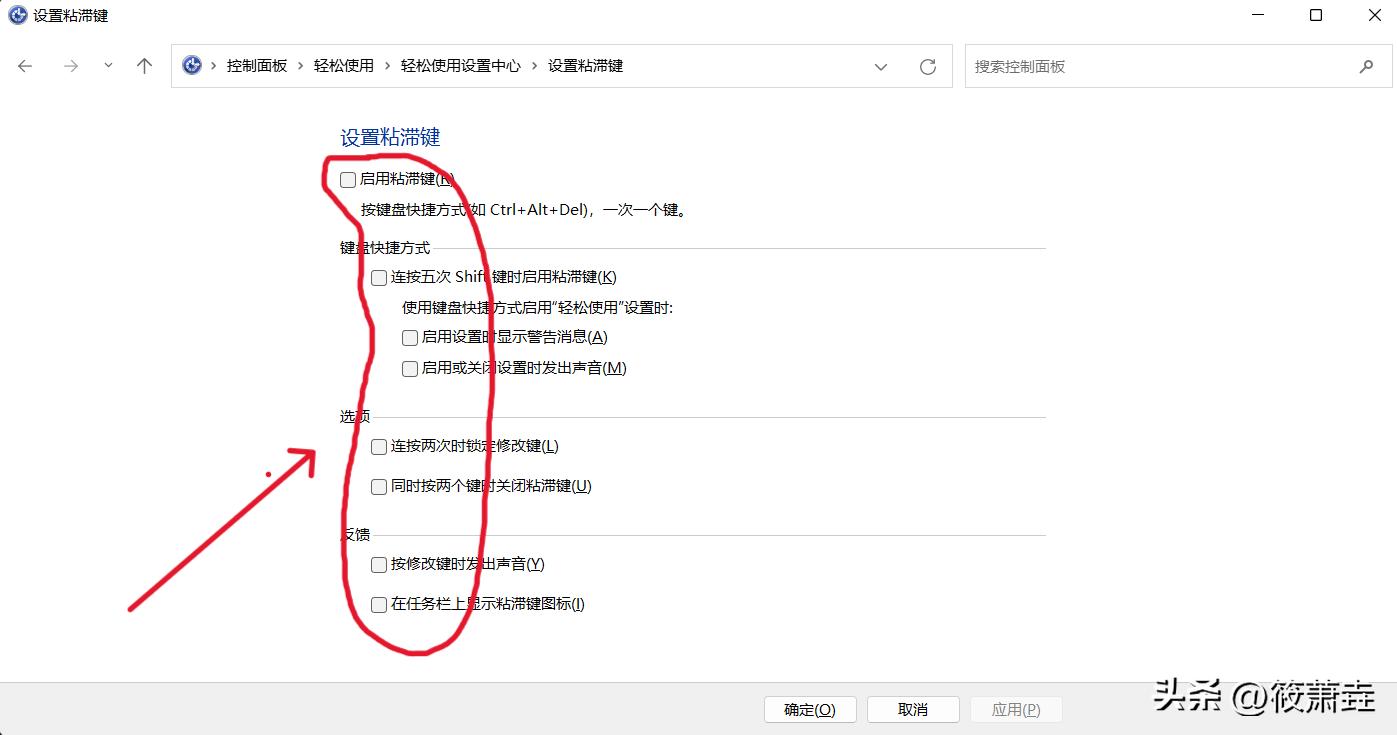Expand the address bar dropdown on the right
Image resolution: width=1397 pixels, height=735 pixels.
[880, 66]
